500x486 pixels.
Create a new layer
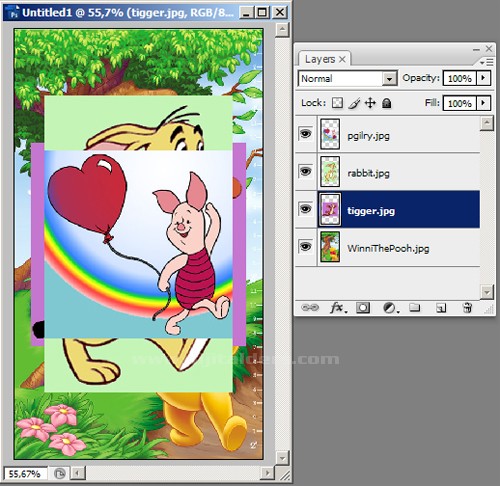(x=441, y=308)
